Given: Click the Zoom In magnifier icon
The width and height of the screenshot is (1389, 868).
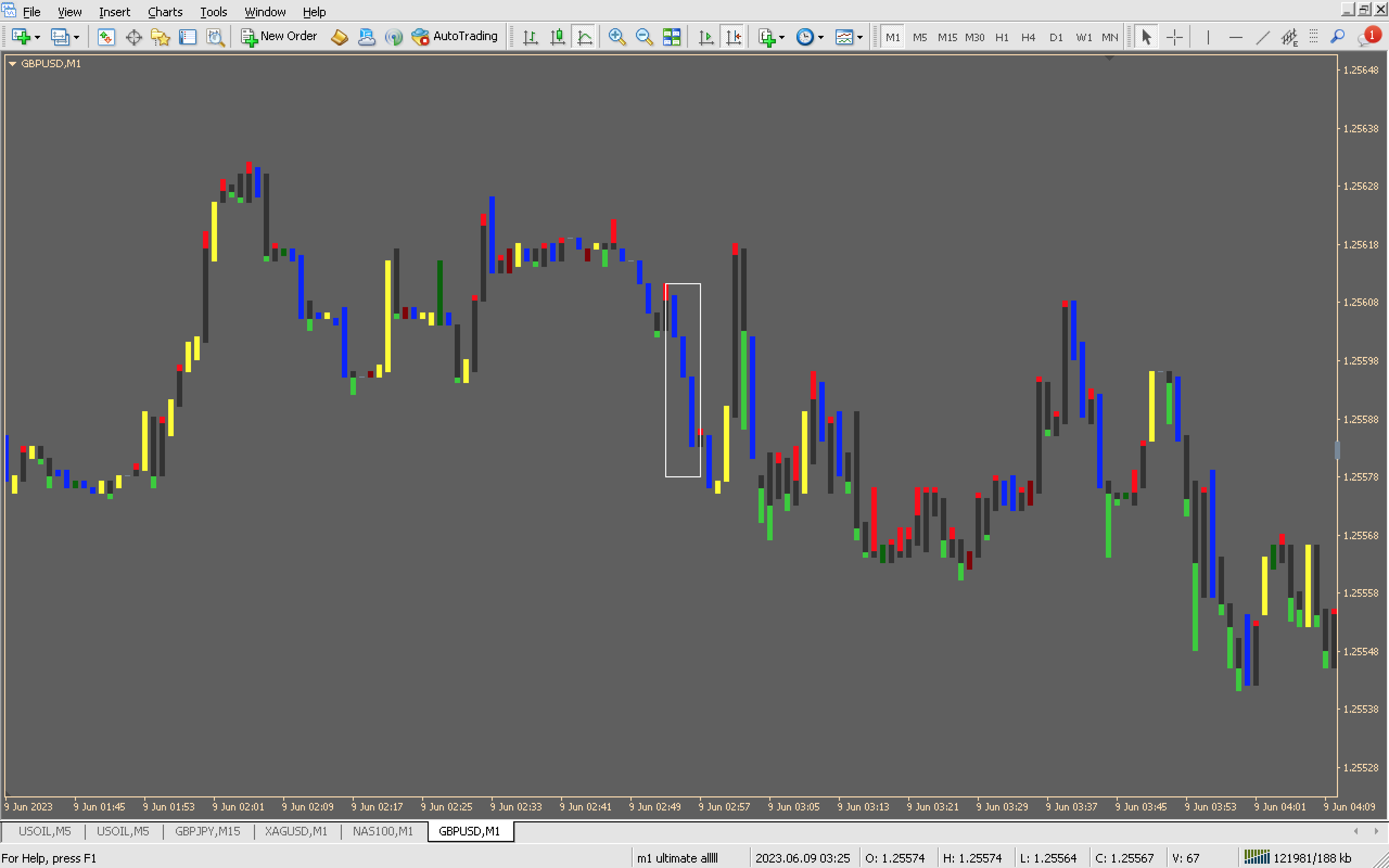Looking at the screenshot, I should coord(616,37).
